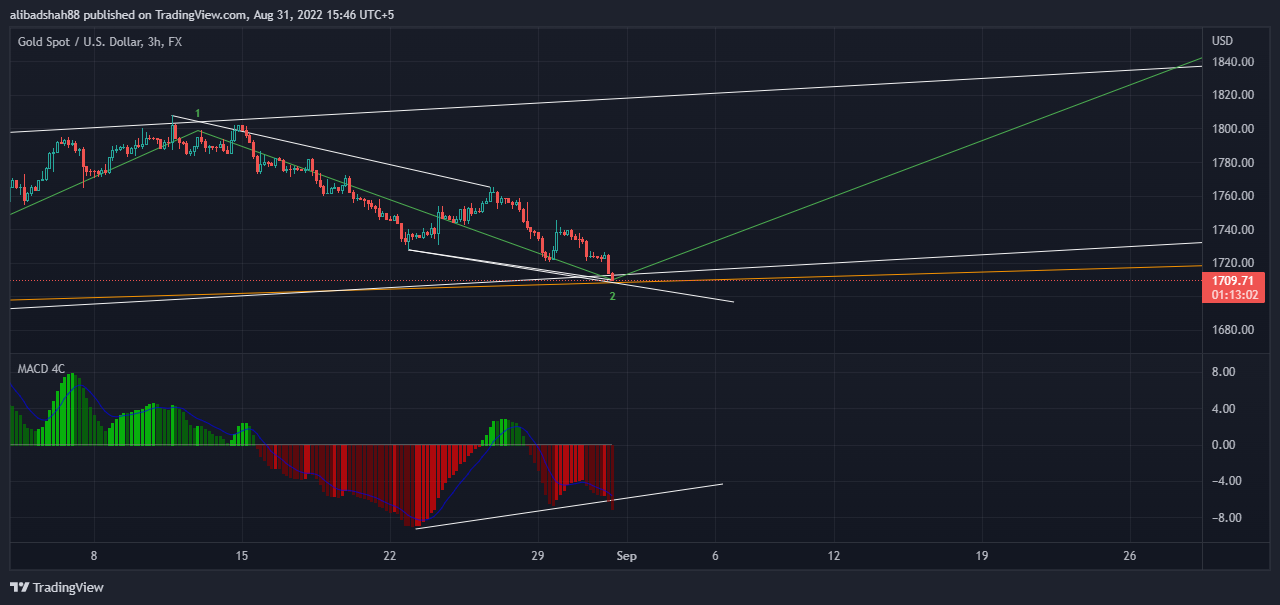
Task: Click the '15' date label on time axis
Action: pos(241,556)
